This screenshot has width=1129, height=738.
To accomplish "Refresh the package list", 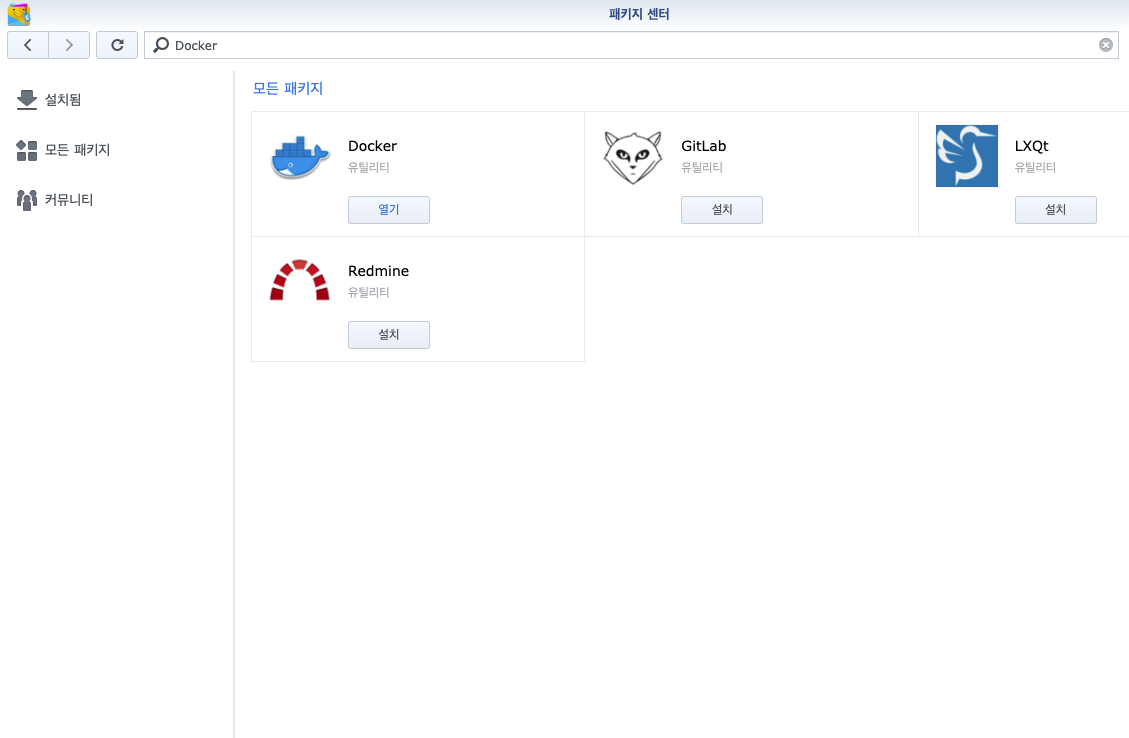I will click(x=117, y=45).
